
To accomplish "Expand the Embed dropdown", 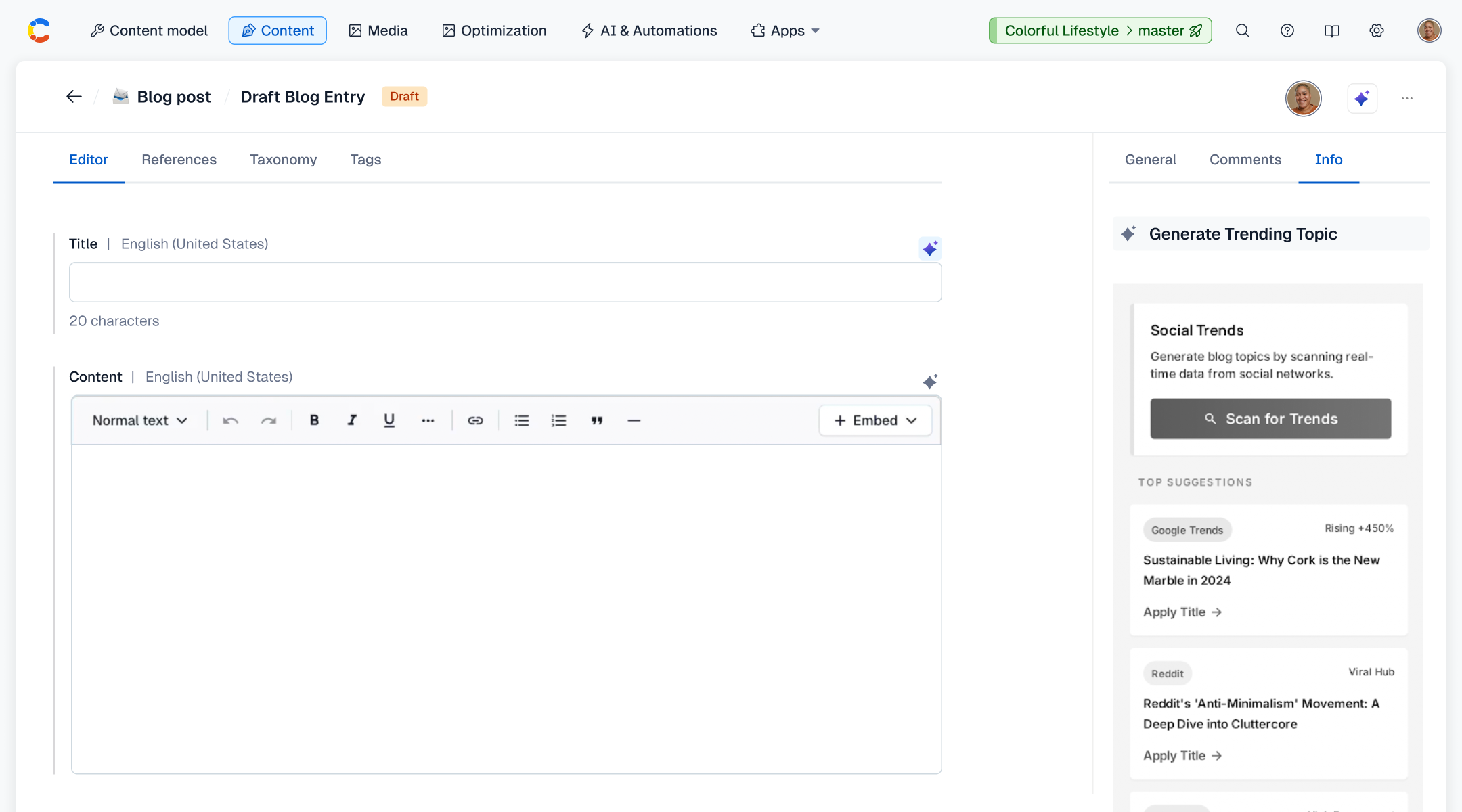I will coord(875,420).
